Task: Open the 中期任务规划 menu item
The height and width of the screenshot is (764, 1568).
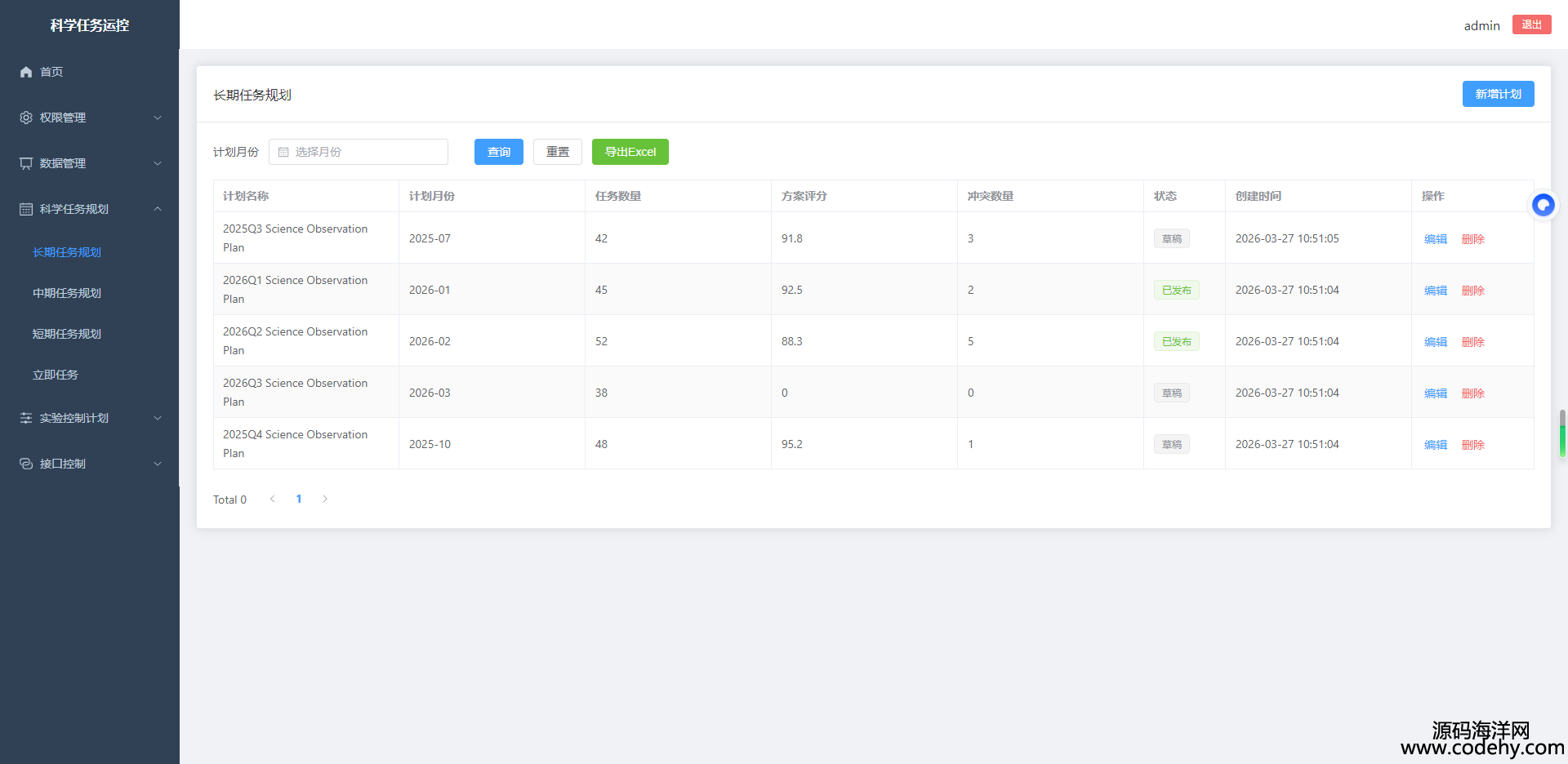Action: (67, 293)
